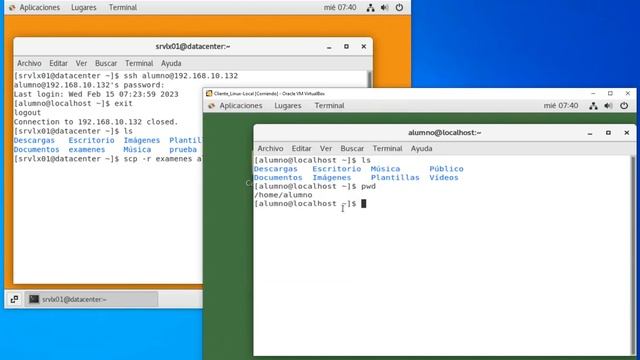Screen dimensions: 640x360
Task: Click VirtualBox window icon in Cliente_Linux title bar
Action: point(209,93)
